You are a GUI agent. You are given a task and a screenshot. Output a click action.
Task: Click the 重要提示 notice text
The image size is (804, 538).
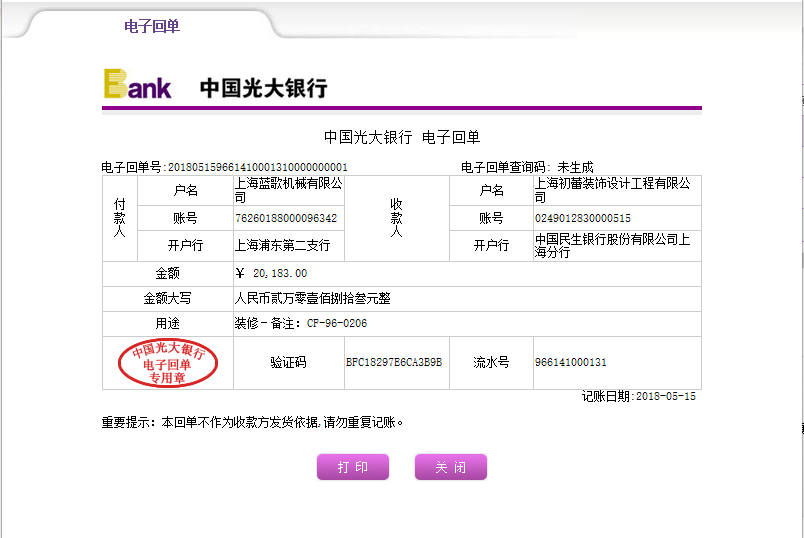[251, 422]
